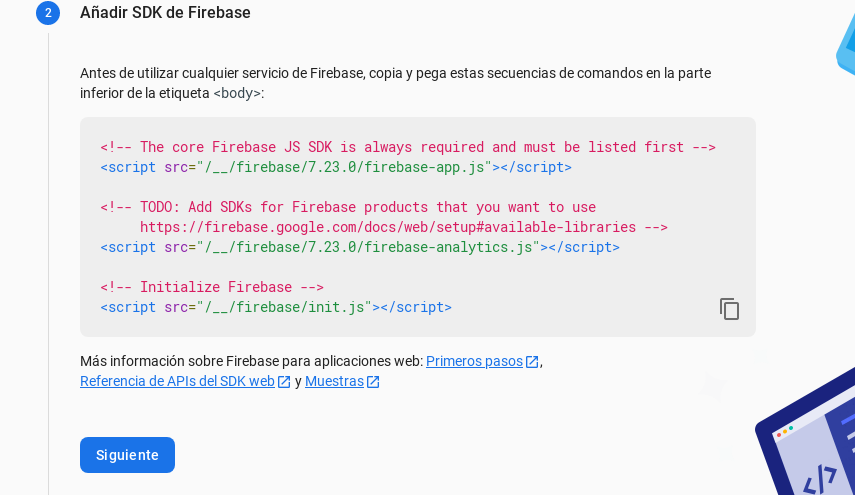Click external-link icon next to Muestras
This screenshot has height=495, width=855.
pos(373,382)
